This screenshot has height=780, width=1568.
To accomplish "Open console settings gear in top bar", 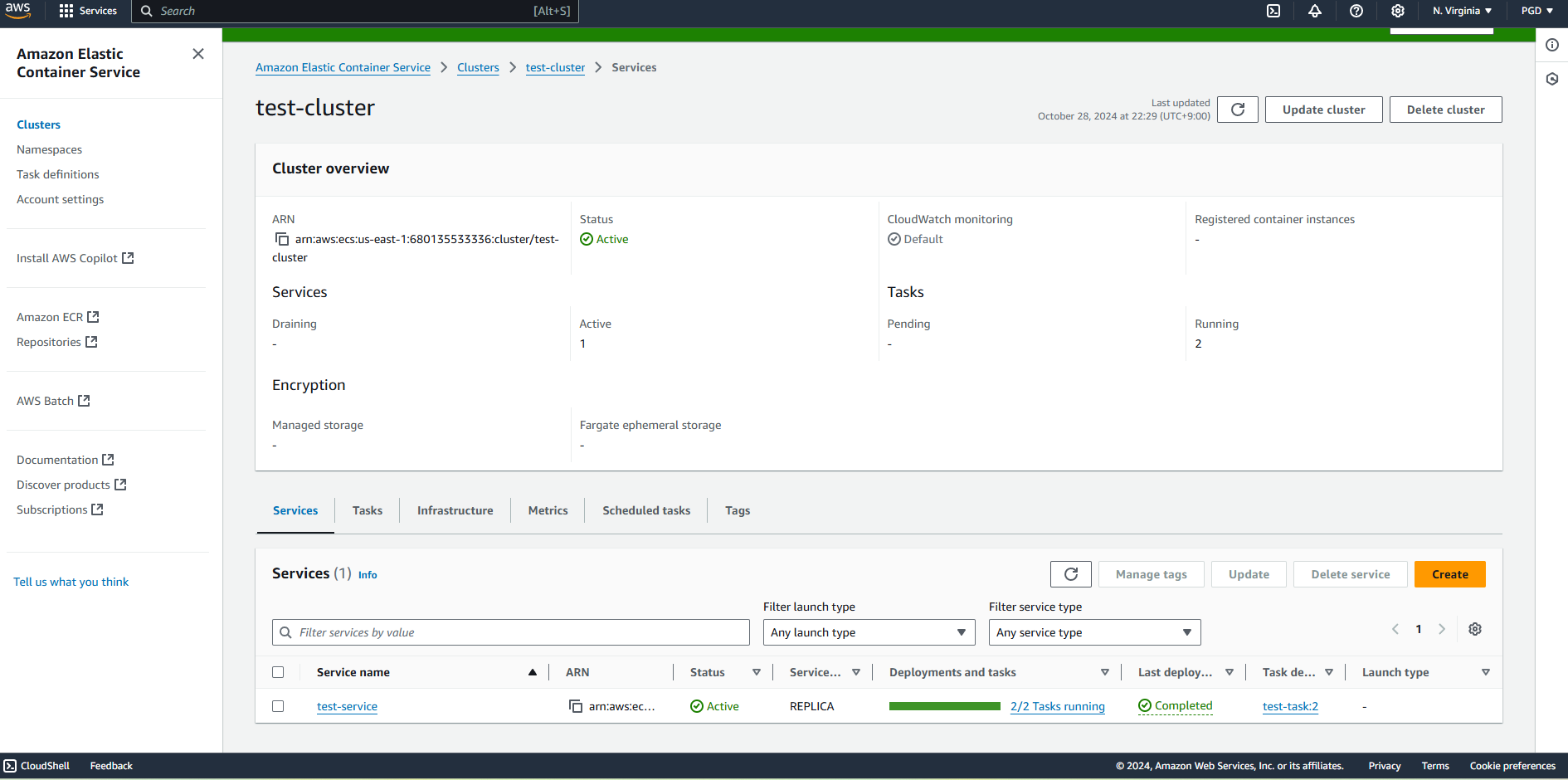I will [x=1398, y=11].
